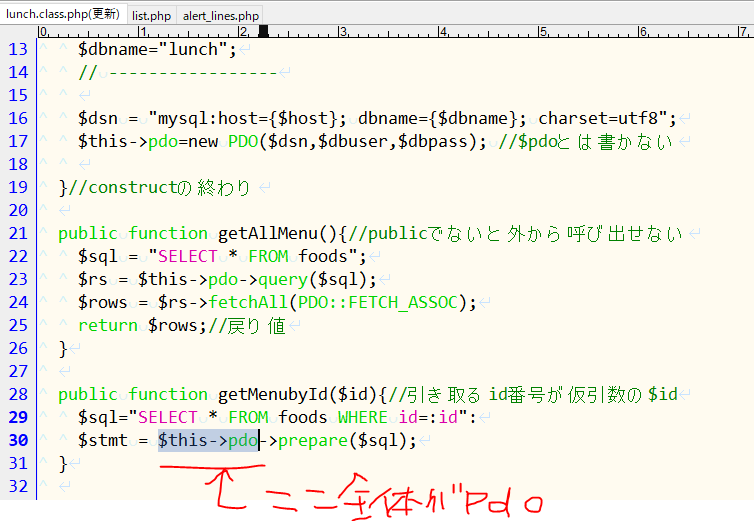Click the ruler mark labeled 5

tap(543, 32)
